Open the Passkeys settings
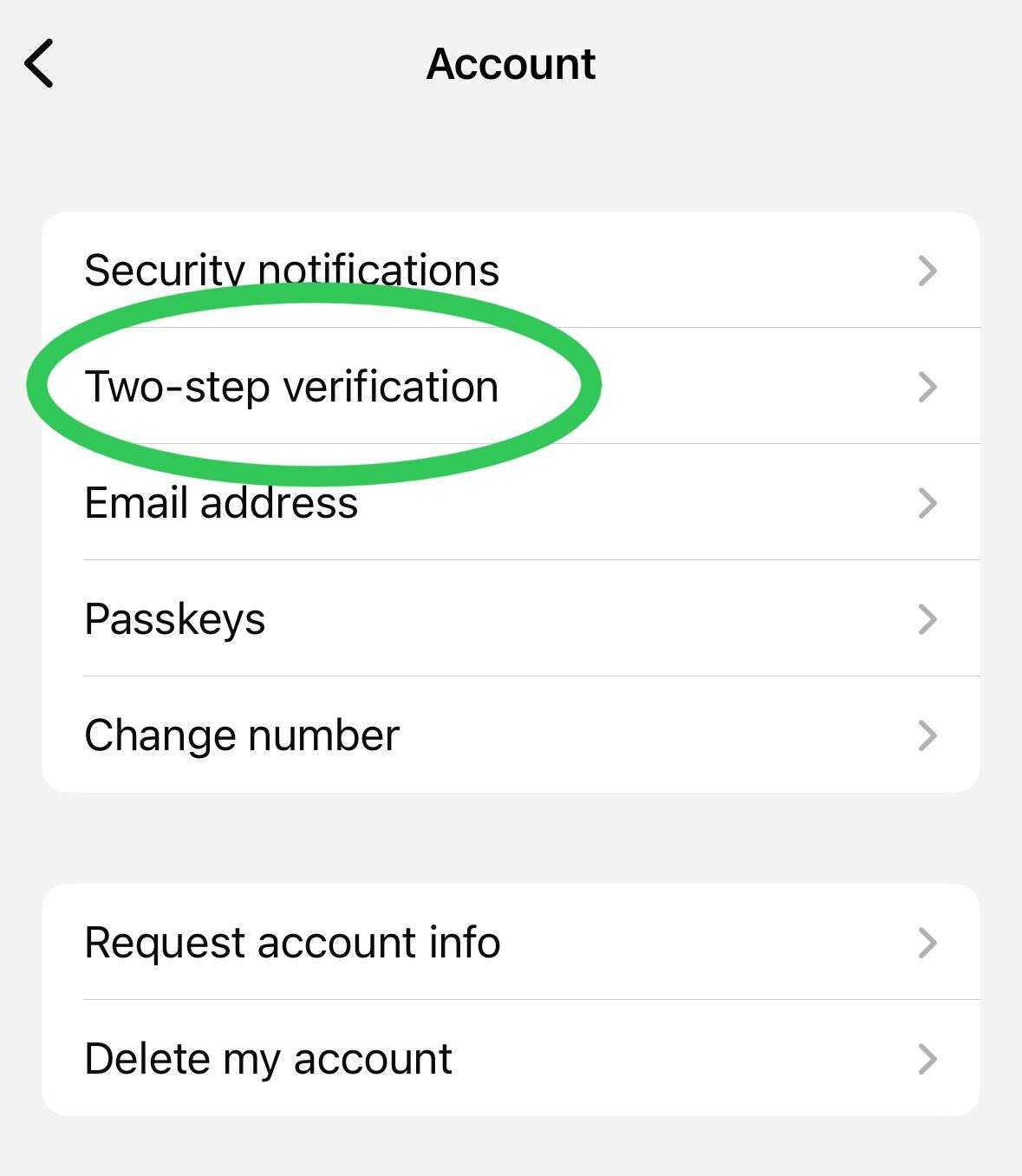This screenshot has width=1022, height=1176. tap(175, 619)
